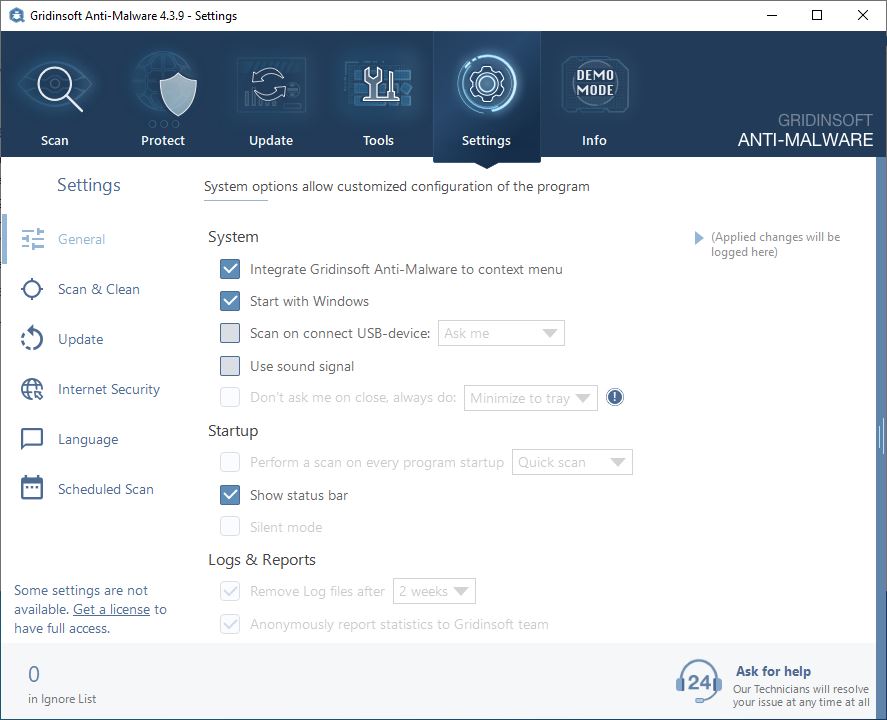Click the System options description text
Viewport: 887px width, 720px height.
(397, 187)
